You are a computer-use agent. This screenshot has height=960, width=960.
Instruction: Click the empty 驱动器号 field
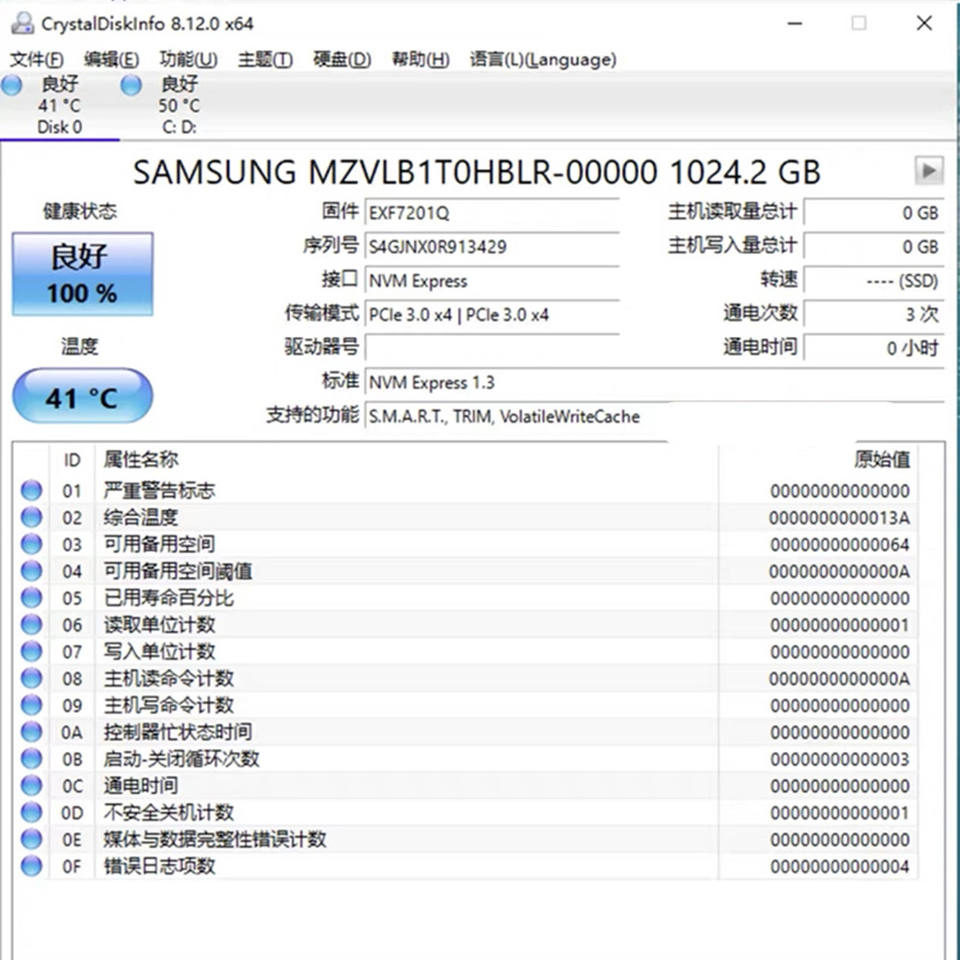492,348
